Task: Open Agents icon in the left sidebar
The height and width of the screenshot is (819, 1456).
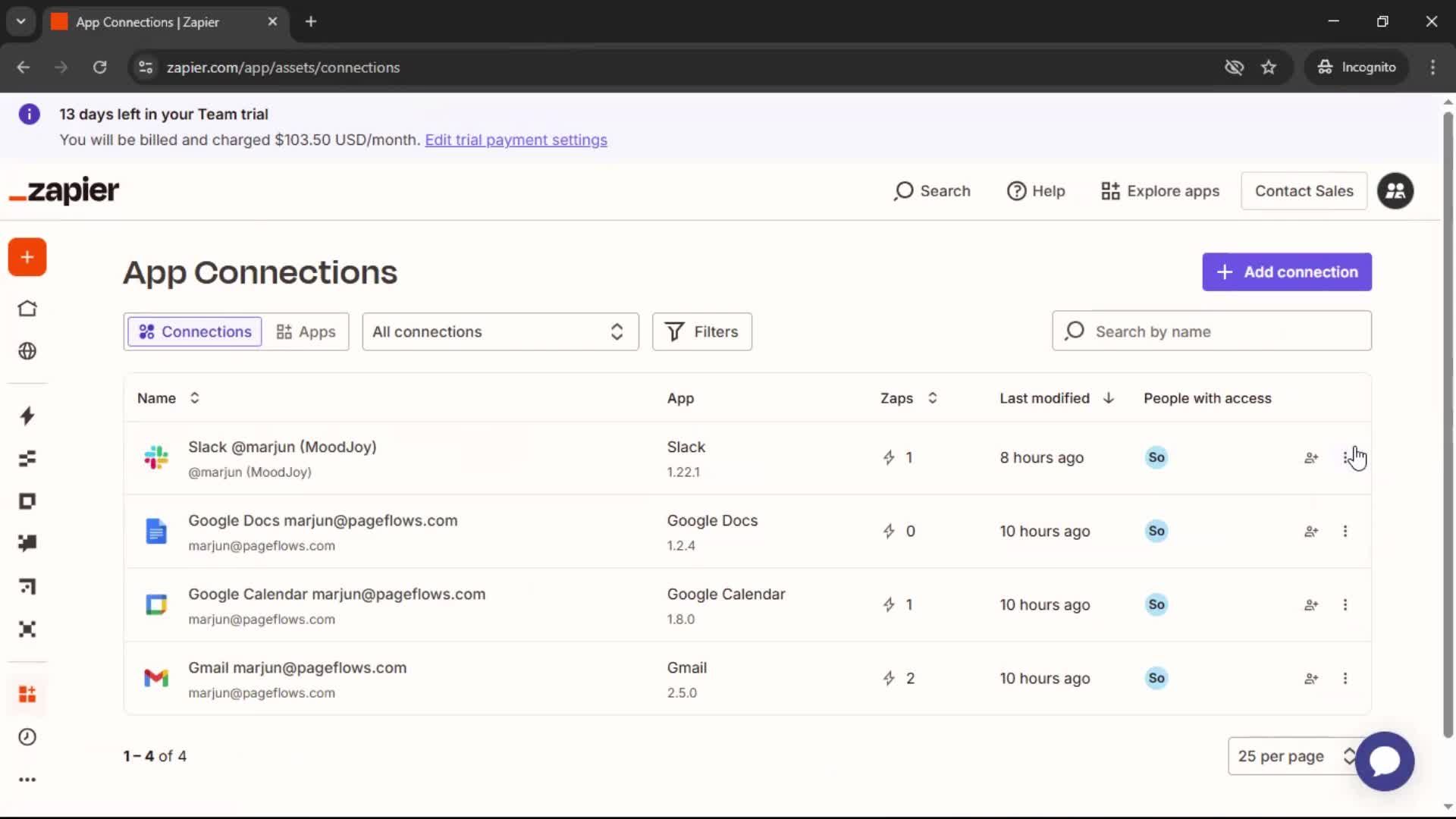Action: tap(27, 629)
